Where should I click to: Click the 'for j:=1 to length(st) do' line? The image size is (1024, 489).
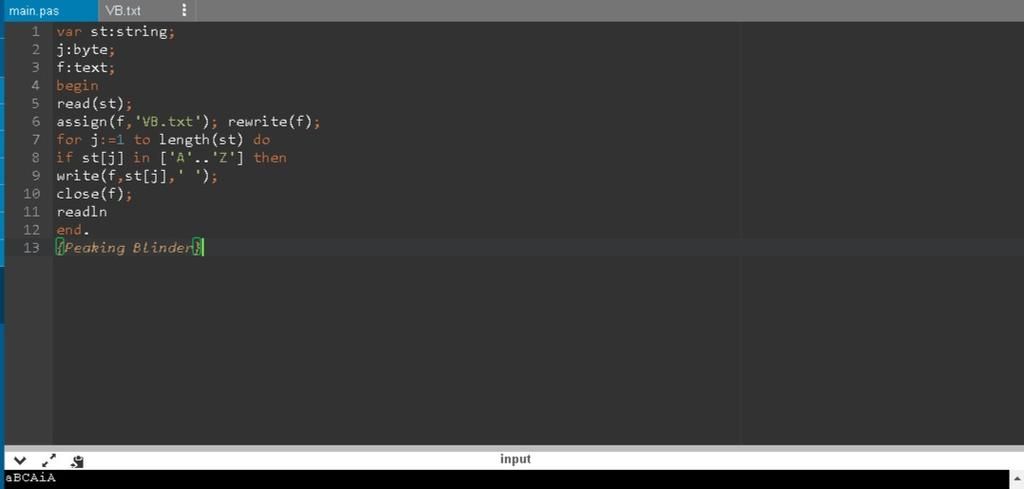pyautogui.click(x=163, y=140)
